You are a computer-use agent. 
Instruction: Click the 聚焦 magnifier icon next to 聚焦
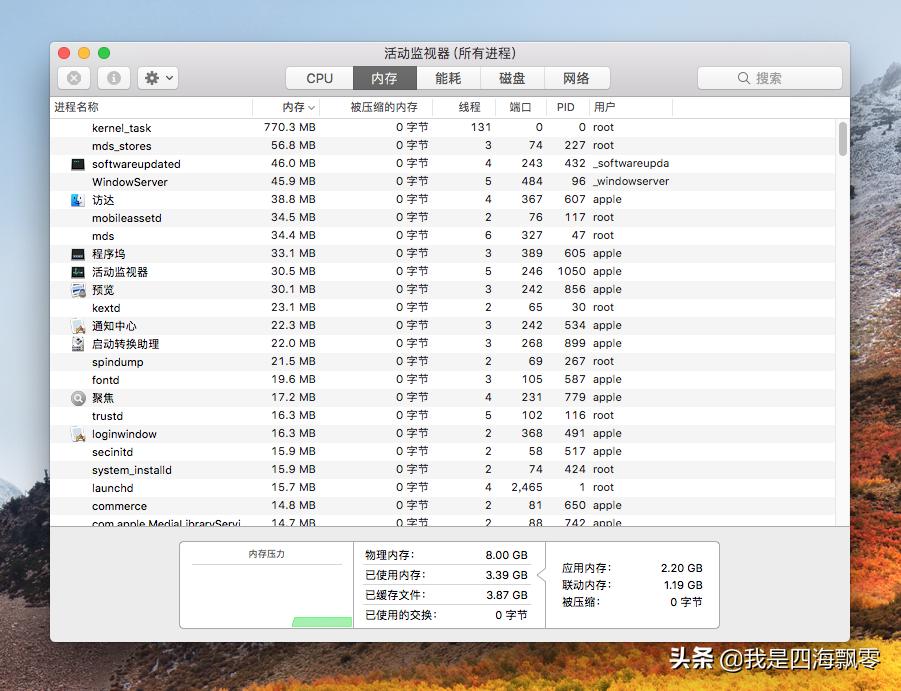[x=77, y=397]
